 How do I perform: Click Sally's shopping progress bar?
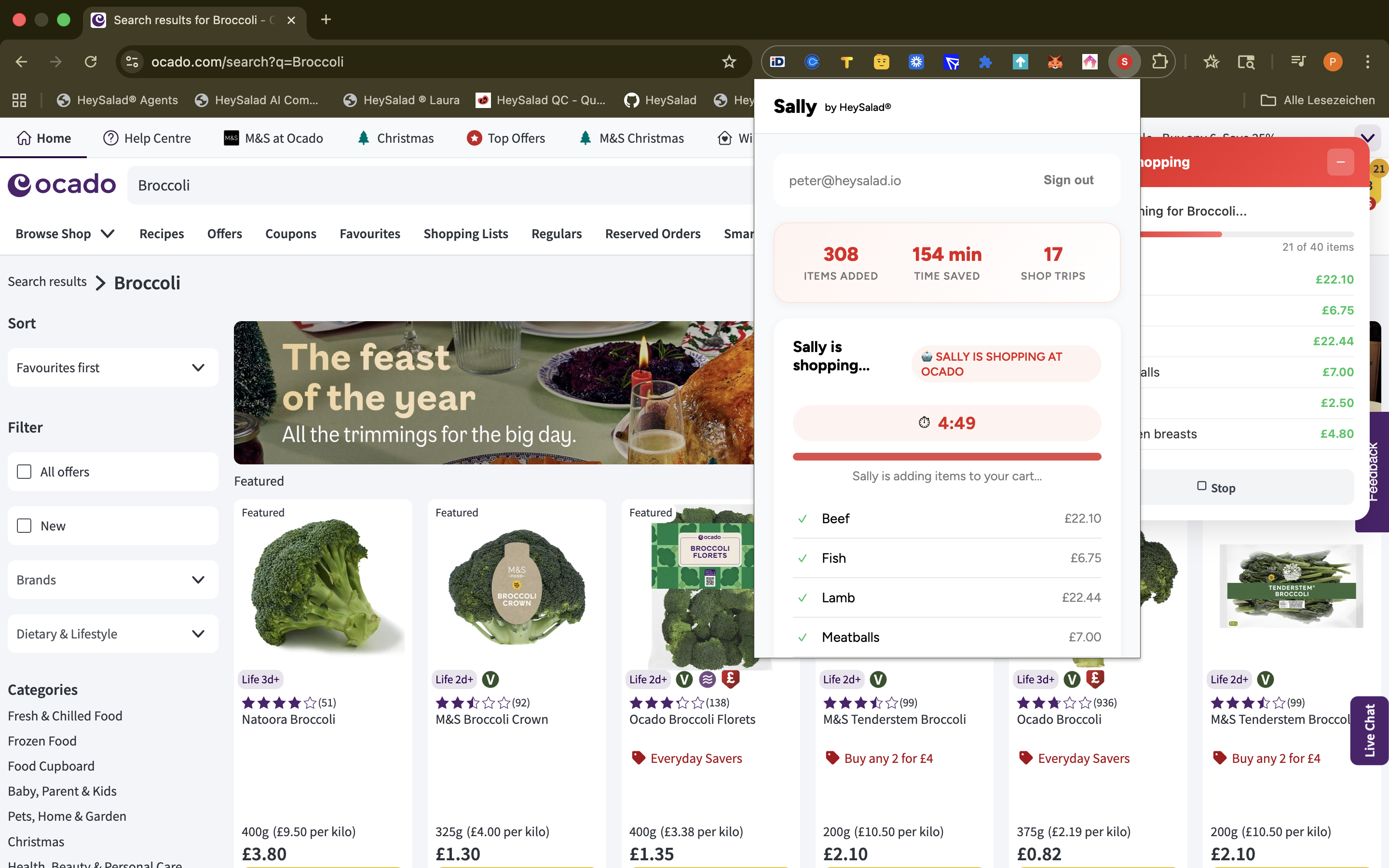946,456
